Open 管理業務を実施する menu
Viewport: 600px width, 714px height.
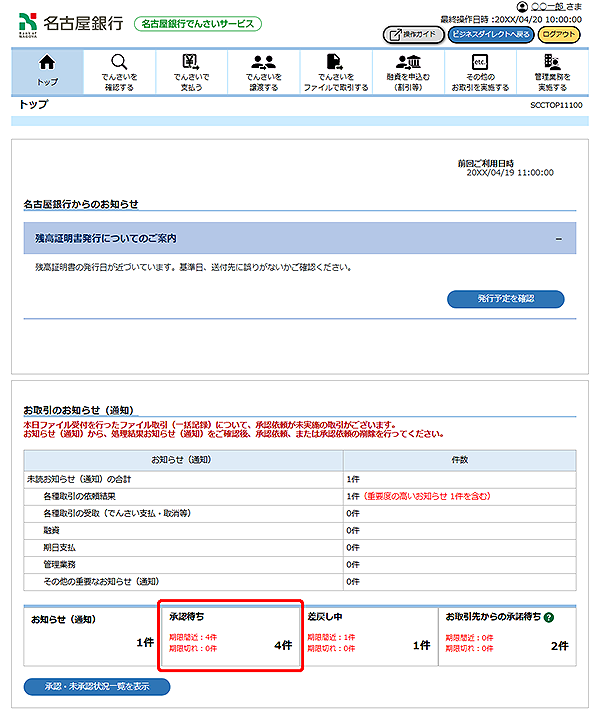(x=552, y=71)
